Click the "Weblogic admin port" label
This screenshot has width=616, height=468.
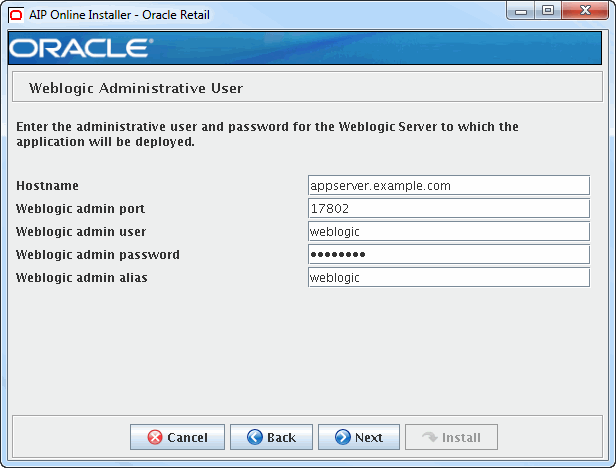81,209
